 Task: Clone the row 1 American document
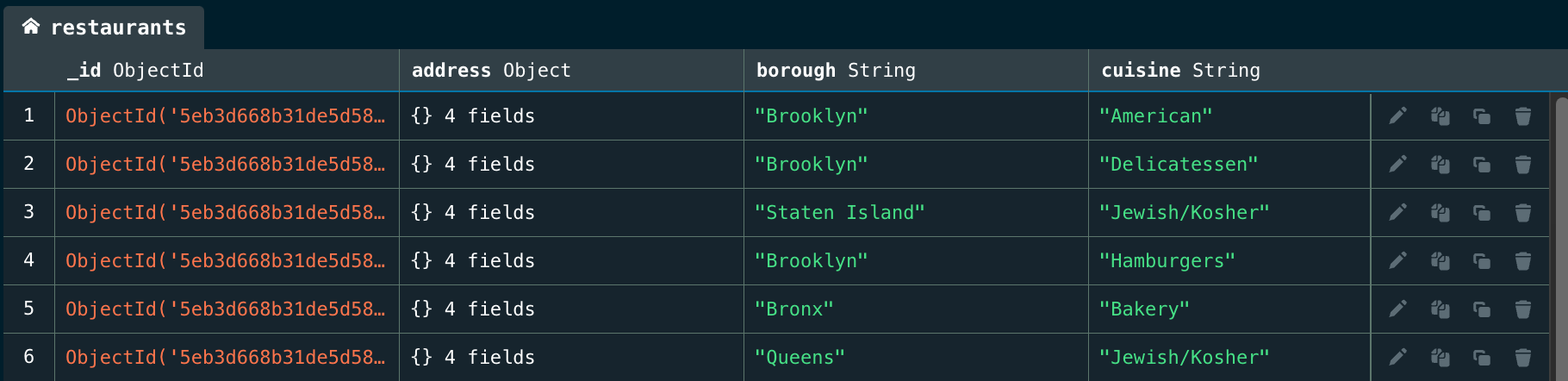click(1481, 116)
